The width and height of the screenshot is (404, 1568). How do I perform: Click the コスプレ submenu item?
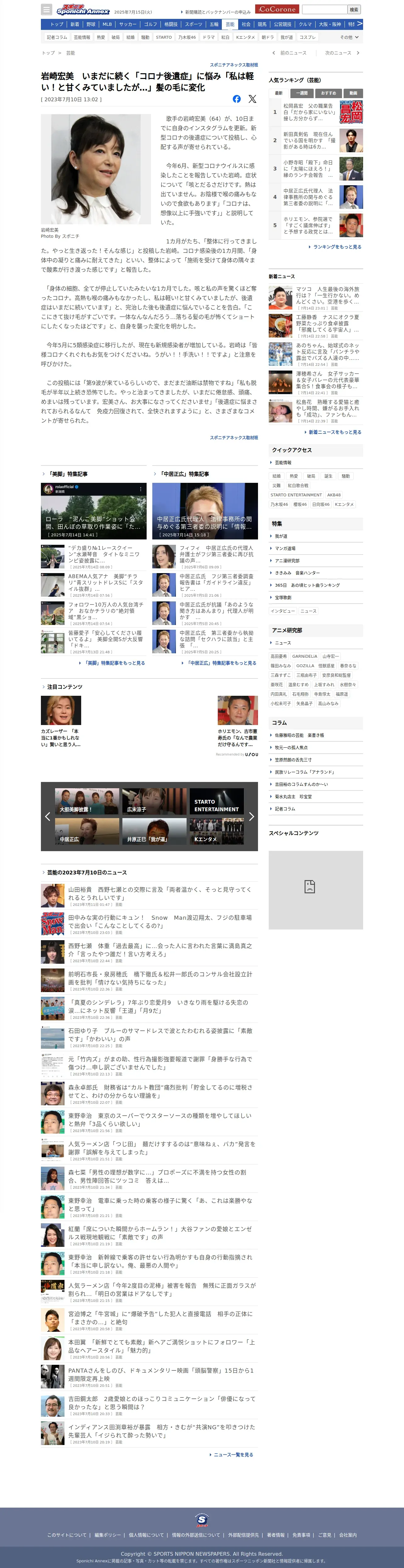pyautogui.click(x=307, y=37)
